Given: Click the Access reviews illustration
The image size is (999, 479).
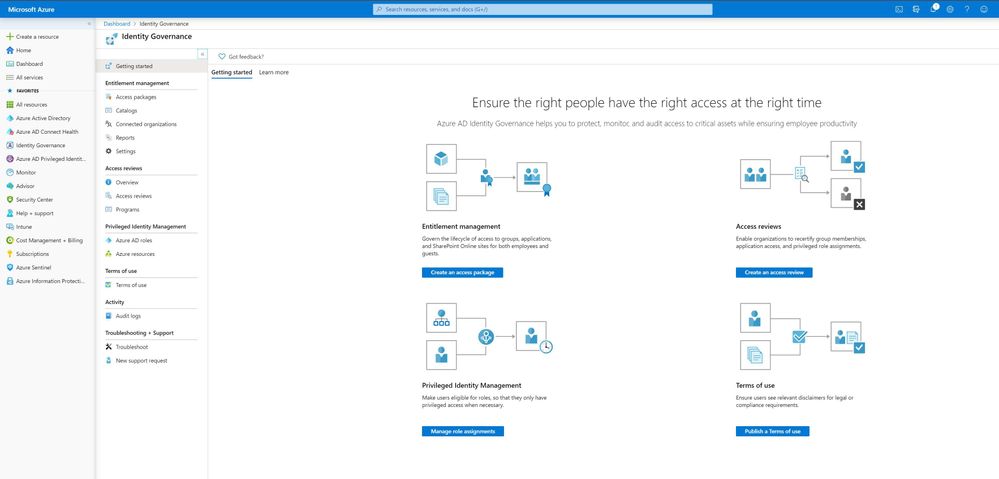Looking at the screenshot, I should point(802,175).
